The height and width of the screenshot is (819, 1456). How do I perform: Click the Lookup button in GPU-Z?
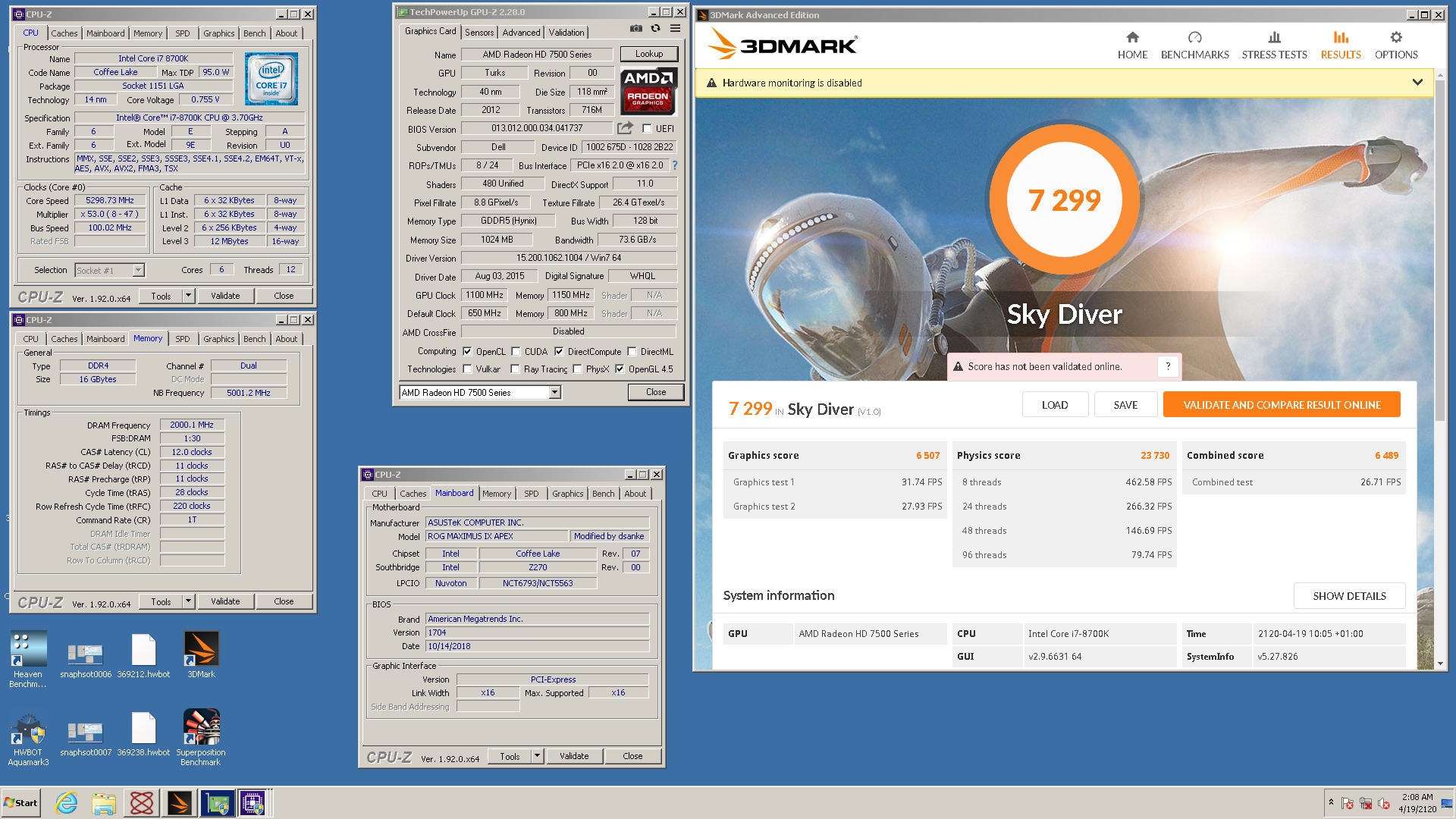[649, 54]
